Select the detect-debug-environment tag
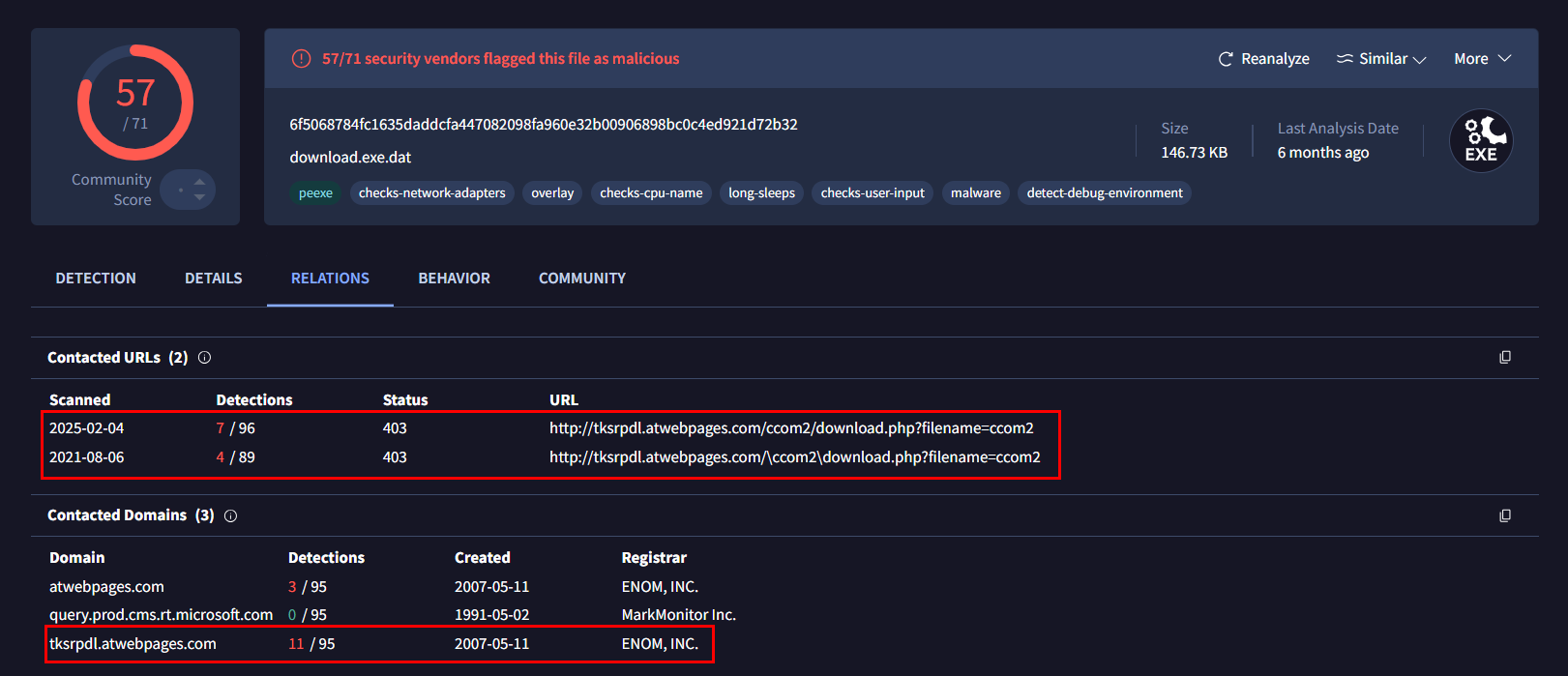Viewport: 1568px width, 676px height. pos(1104,193)
